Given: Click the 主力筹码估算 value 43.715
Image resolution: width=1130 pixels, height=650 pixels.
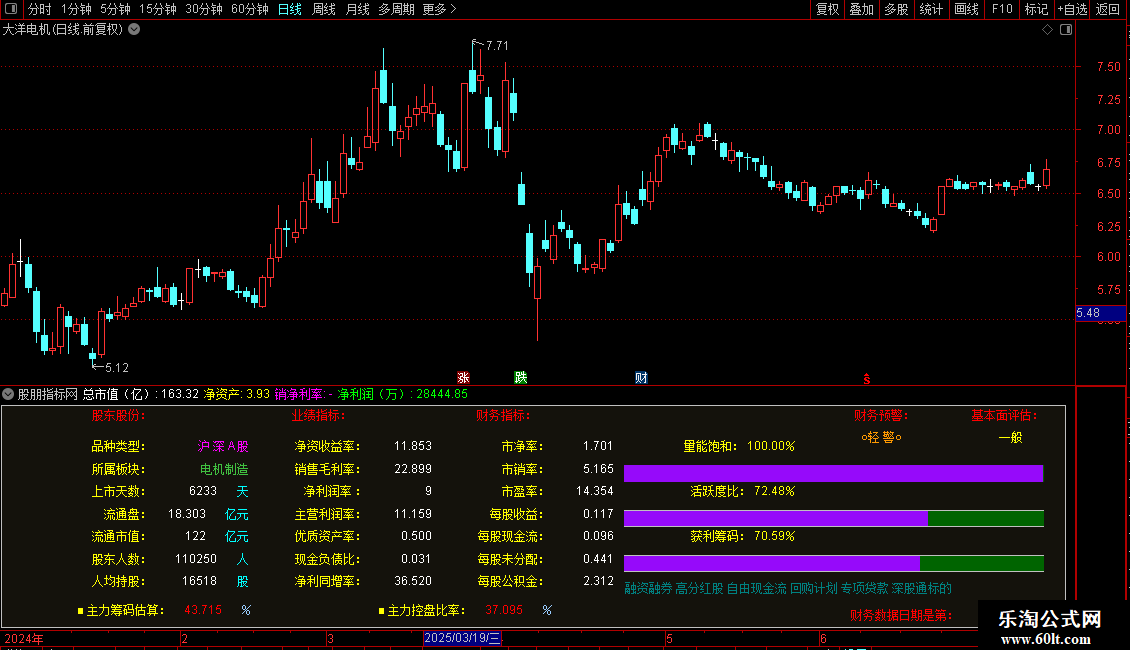Looking at the screenshot, I should (203, 610).
